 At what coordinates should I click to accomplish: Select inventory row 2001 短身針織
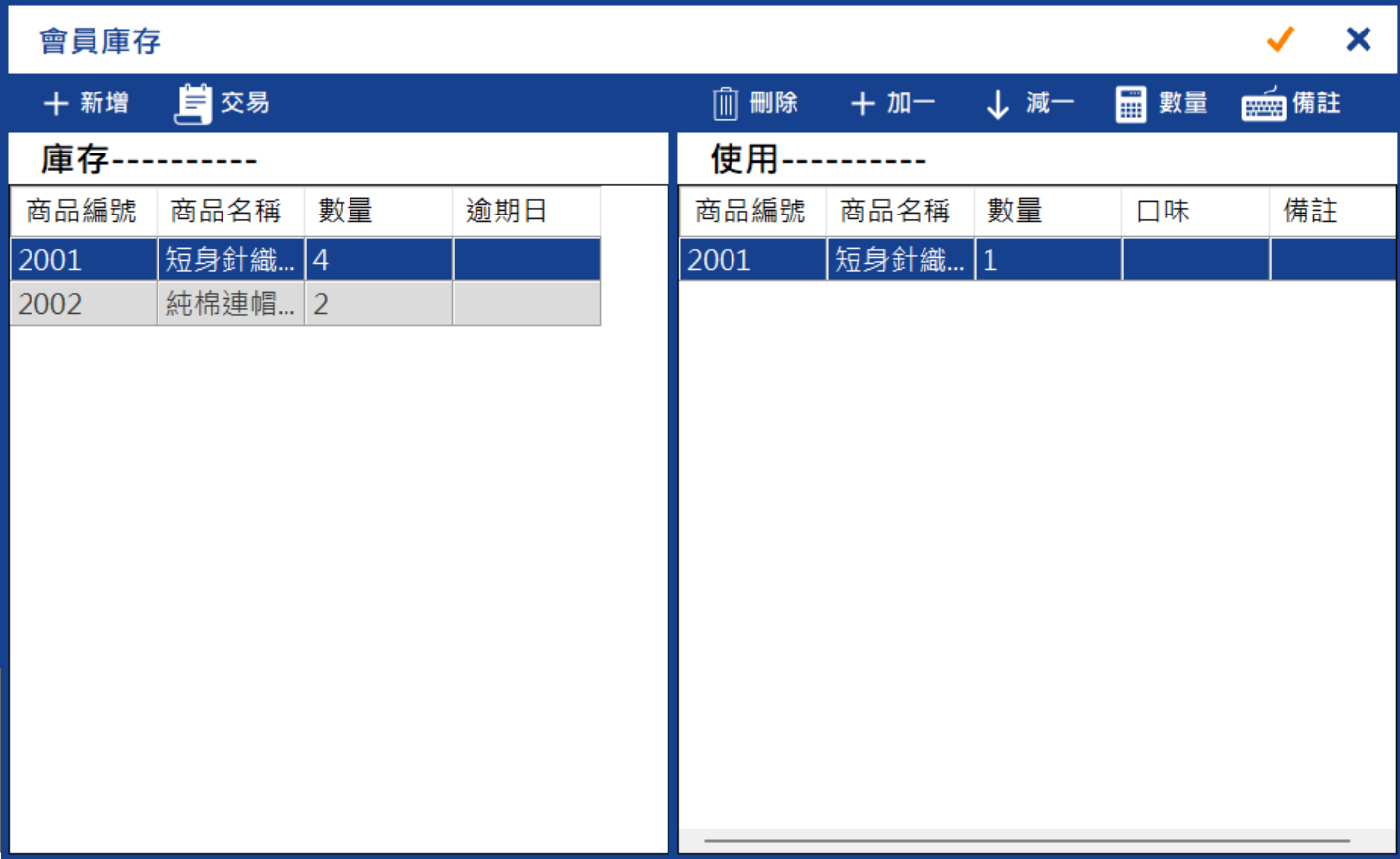pyautogui.click(x=305, y=260)
